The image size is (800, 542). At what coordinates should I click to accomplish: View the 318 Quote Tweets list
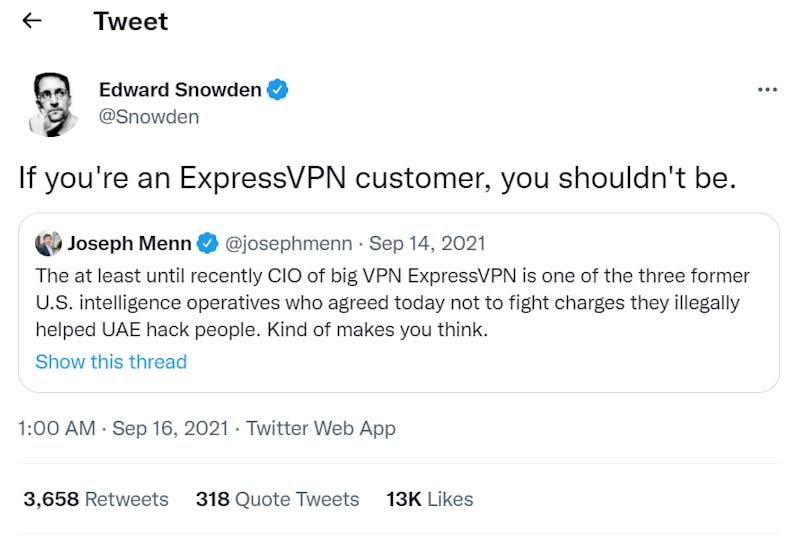coord(278,499)
